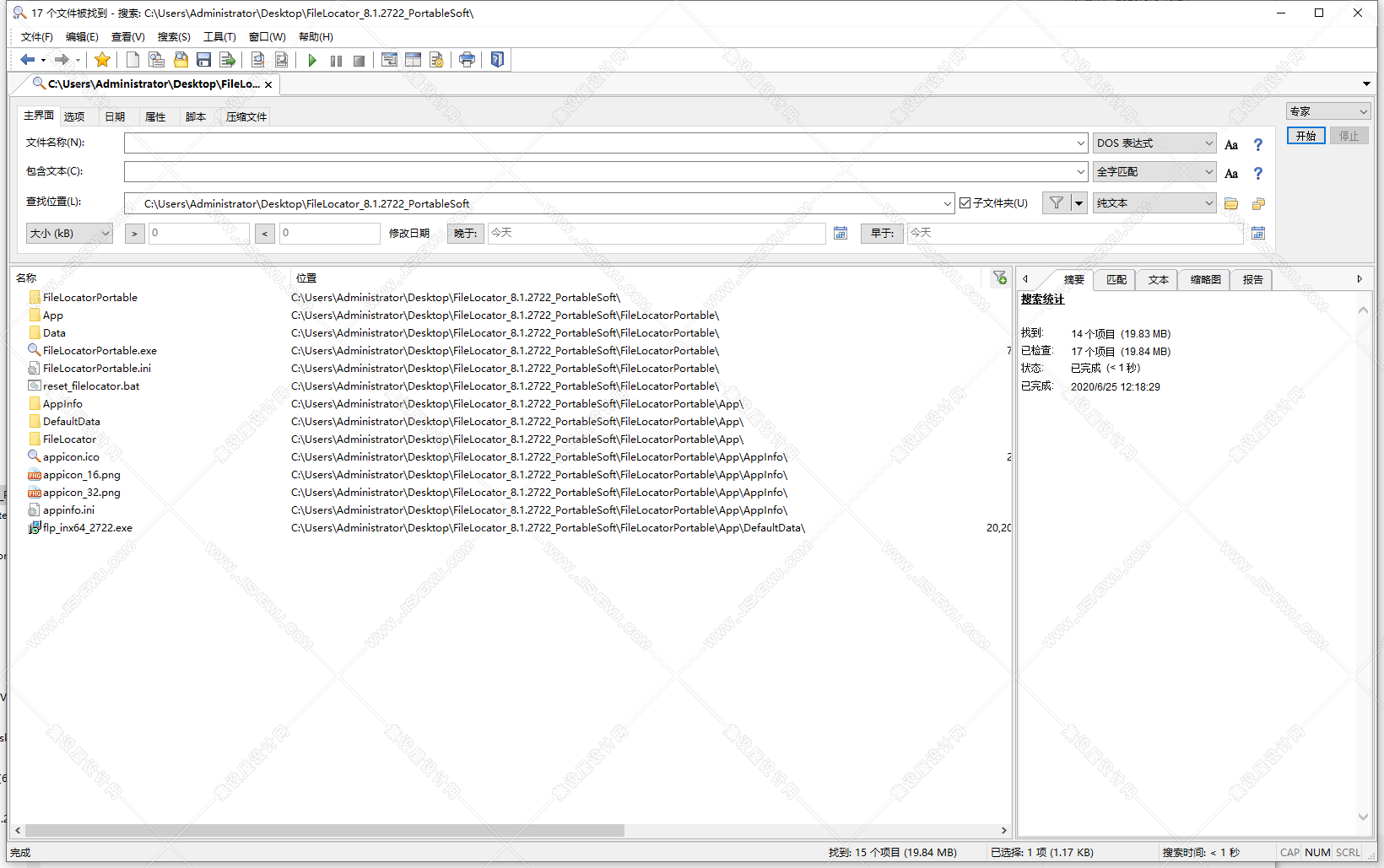
Task: Toggle the 晚于 date filter button
Action: point(466,233)
